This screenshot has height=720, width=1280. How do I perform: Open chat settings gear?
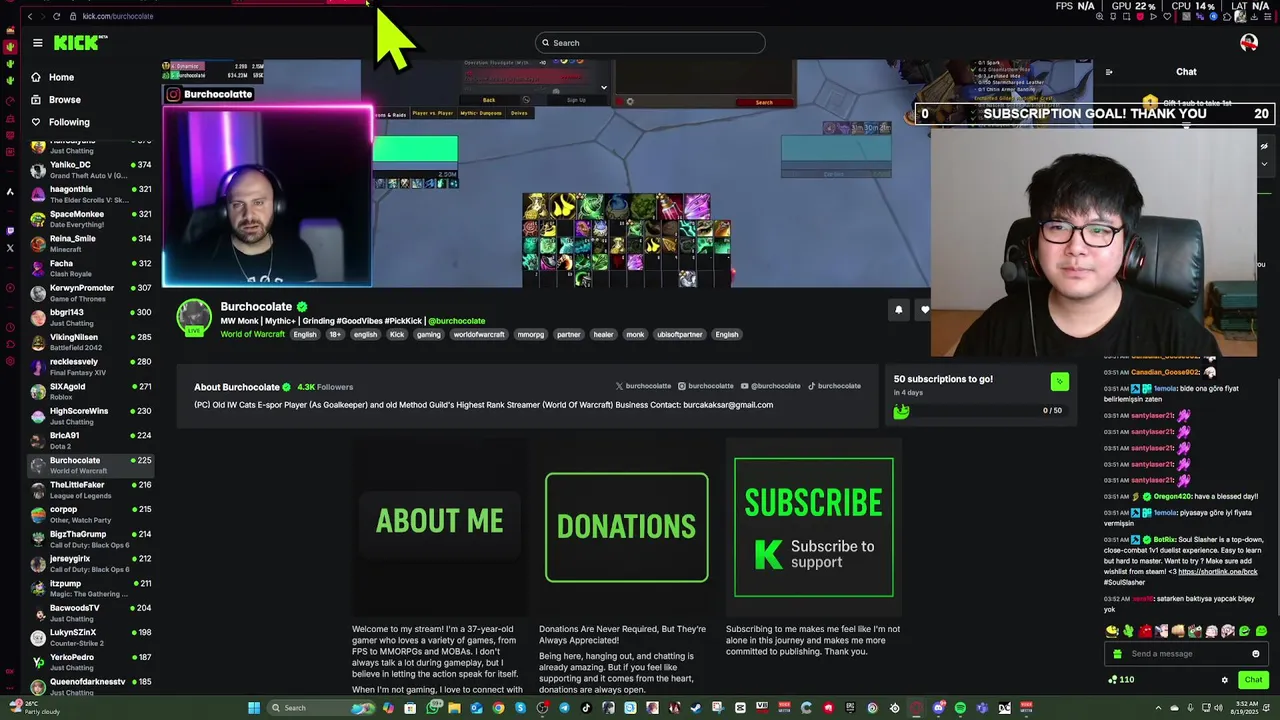1224,680
